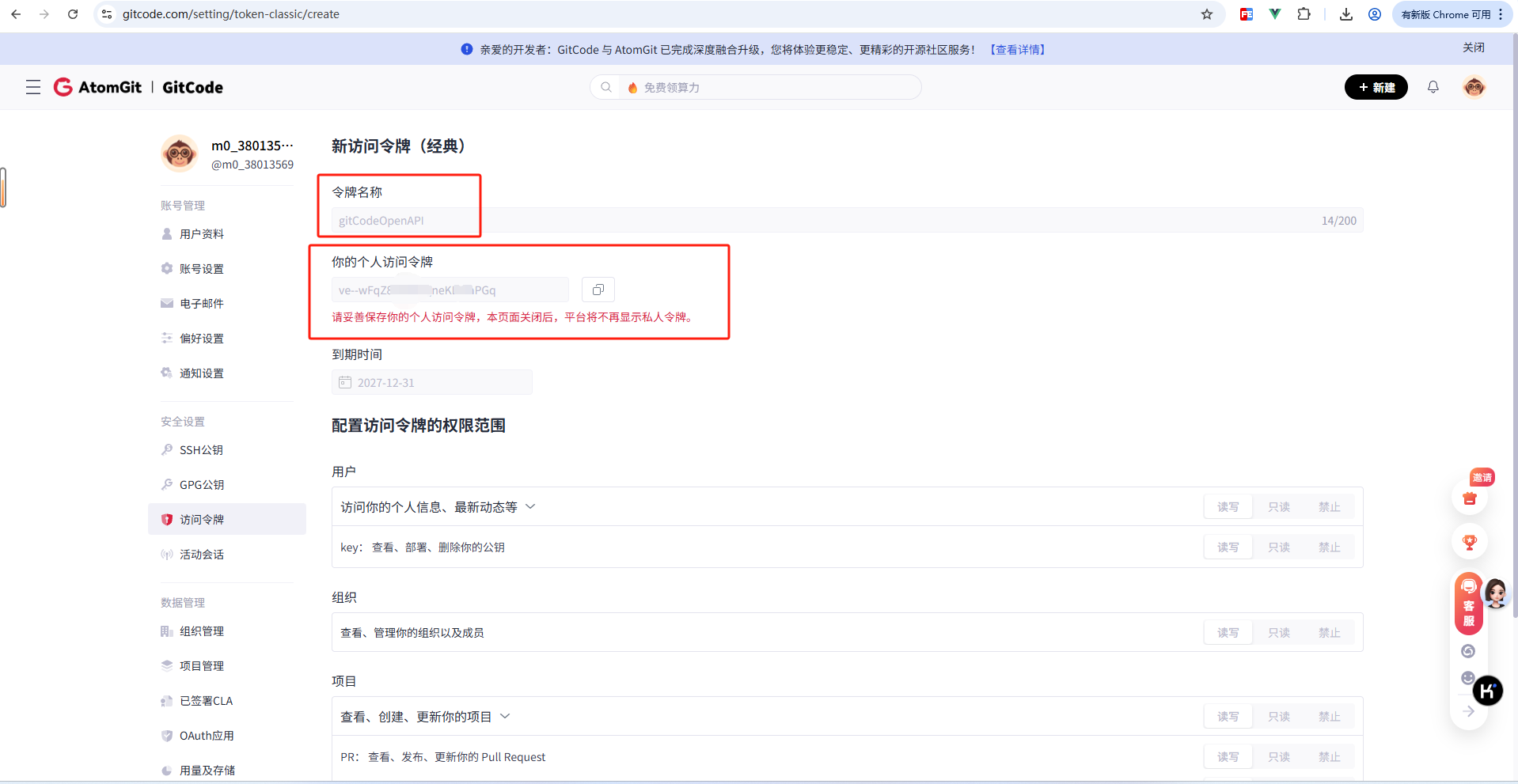Set 用户 permission to 只读
Viewport: 1518px width, 784px height.
tap(1278, 506)
